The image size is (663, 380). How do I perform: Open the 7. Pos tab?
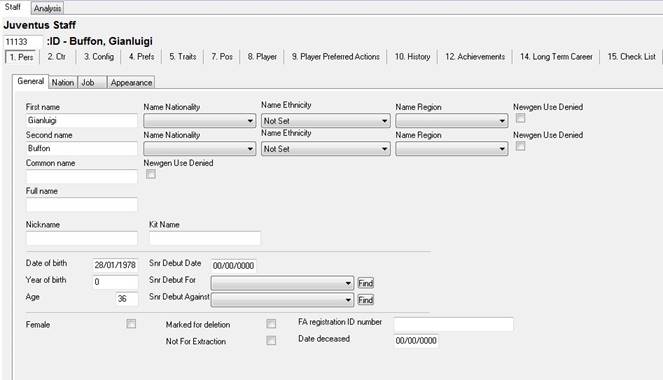pos(222,57)
